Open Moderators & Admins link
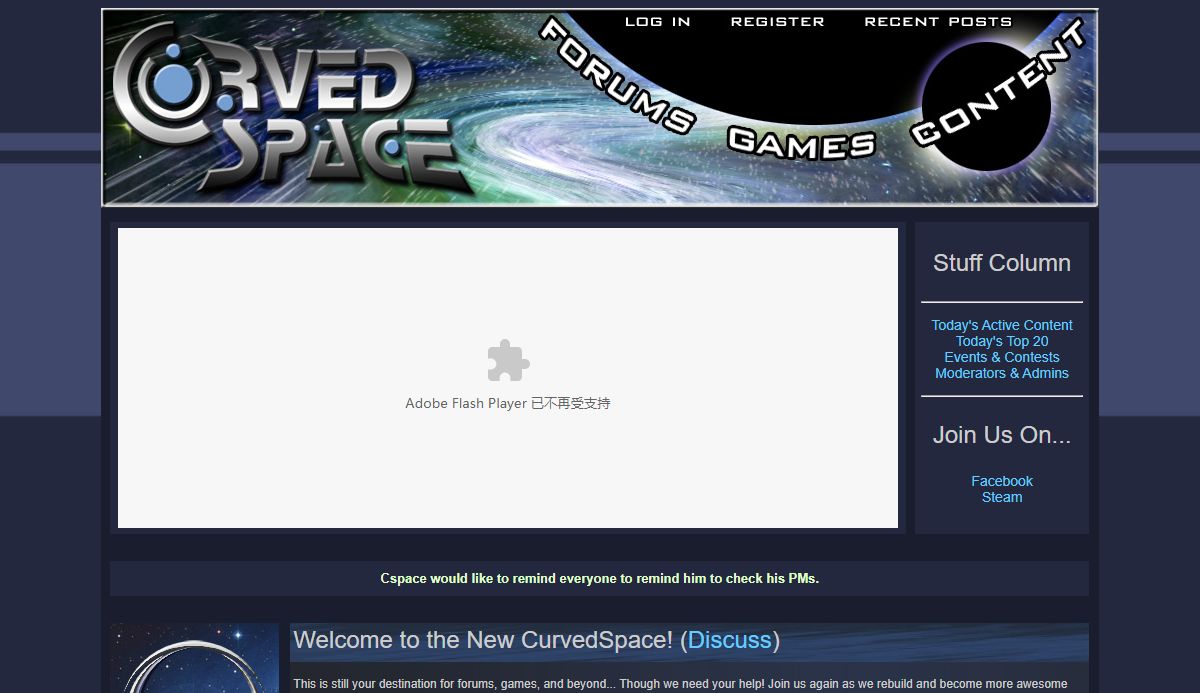The width and height of the screenshot is (1200, 693). pos(1002,373)
